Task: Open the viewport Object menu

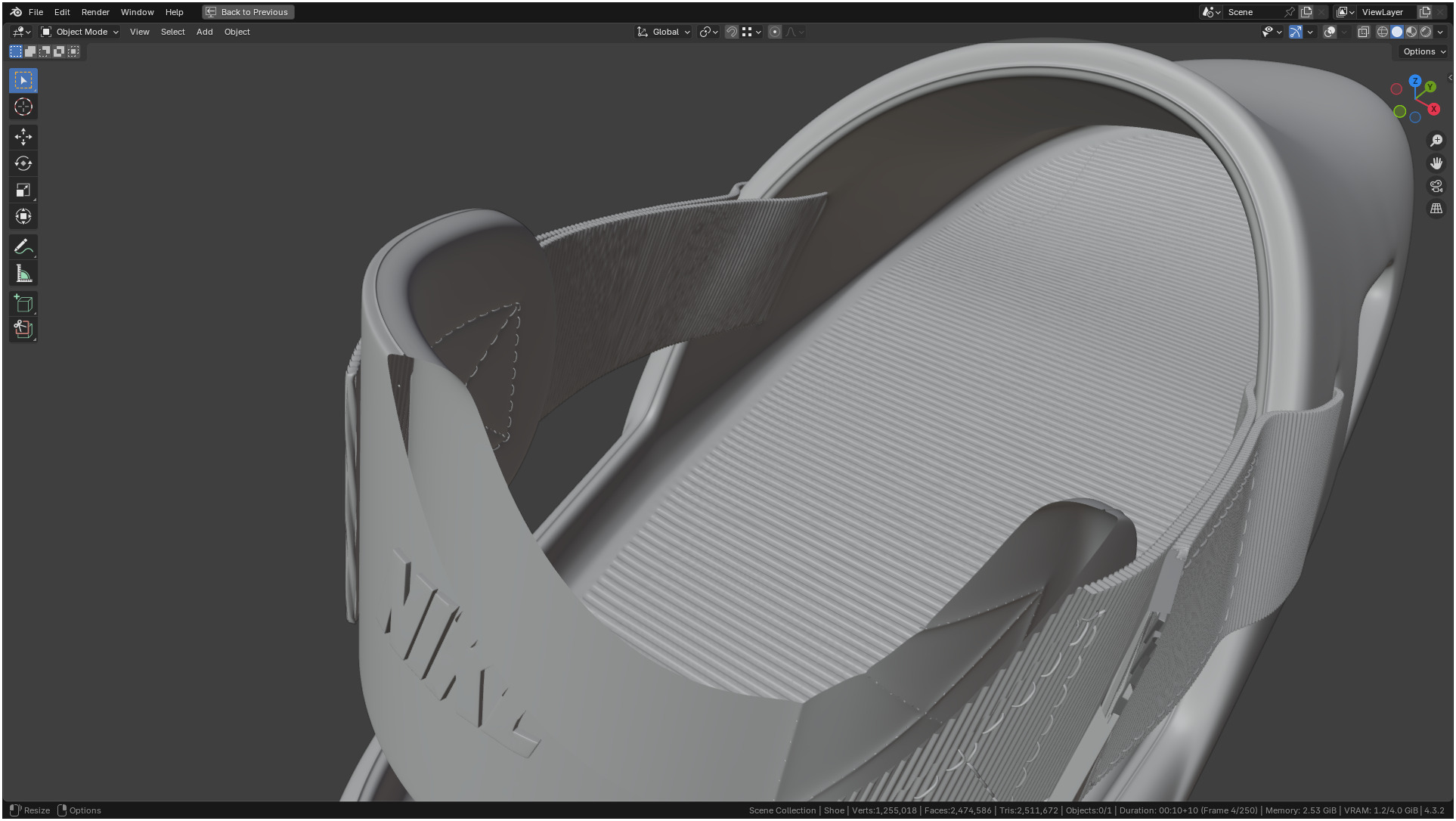Action: (237, 32)
